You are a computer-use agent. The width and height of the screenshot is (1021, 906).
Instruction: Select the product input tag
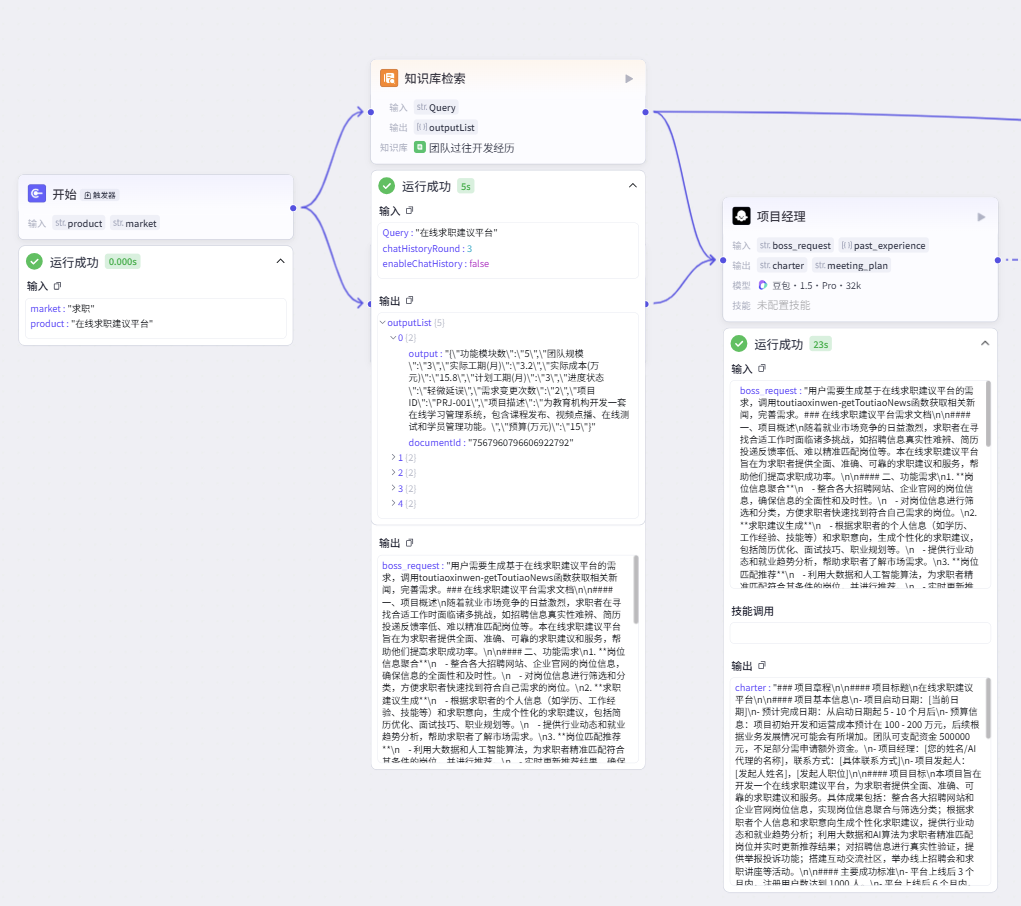[79, 223]
